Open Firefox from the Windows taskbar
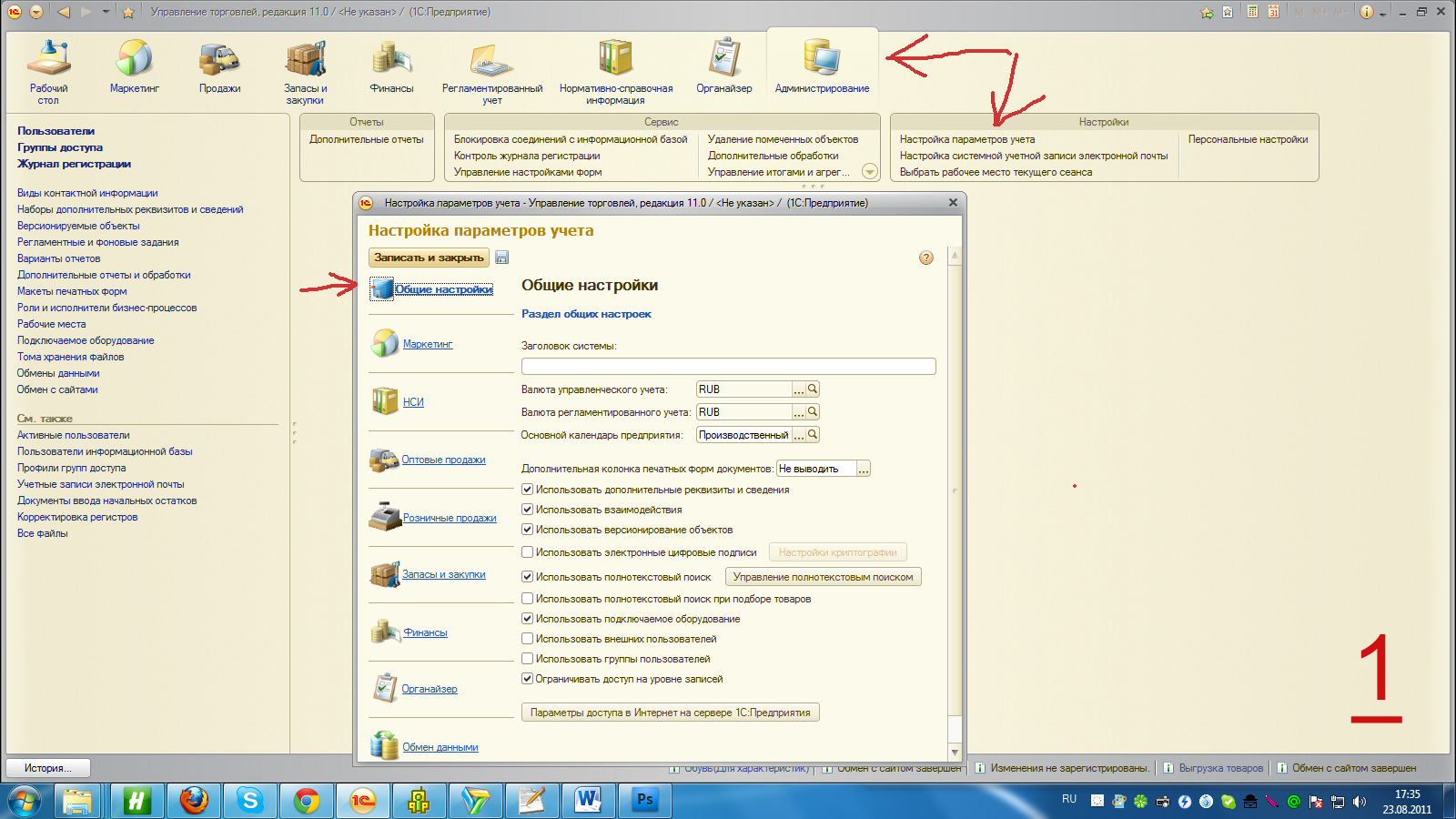The height and width of the screenshot is (819, 1456). click(193, 801)
